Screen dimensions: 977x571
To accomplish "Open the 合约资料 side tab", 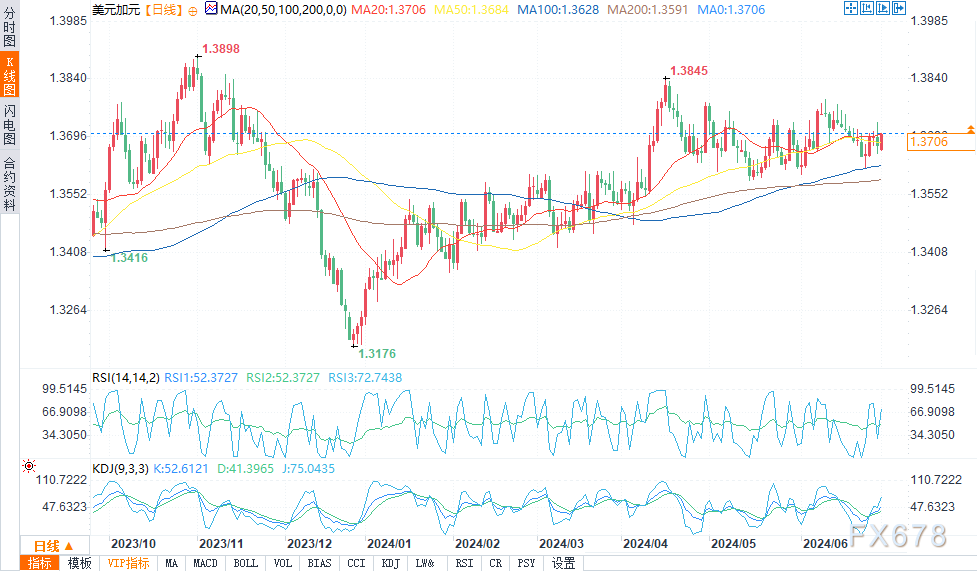I will (9, 184).
